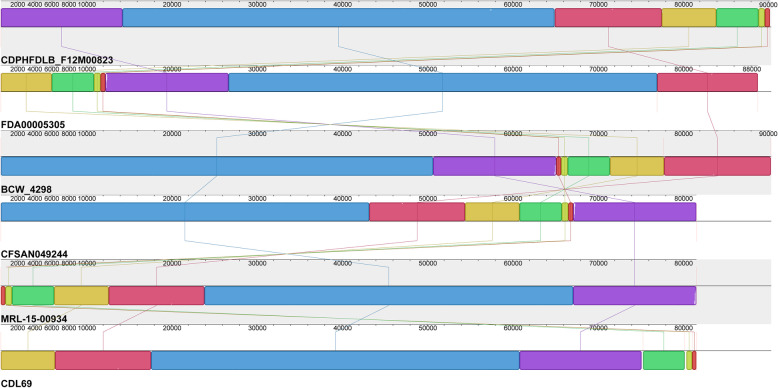Click the pink block ending the FDA00005305 track
The height and width of the screenshot is (388, 778).
click(708, 82)
